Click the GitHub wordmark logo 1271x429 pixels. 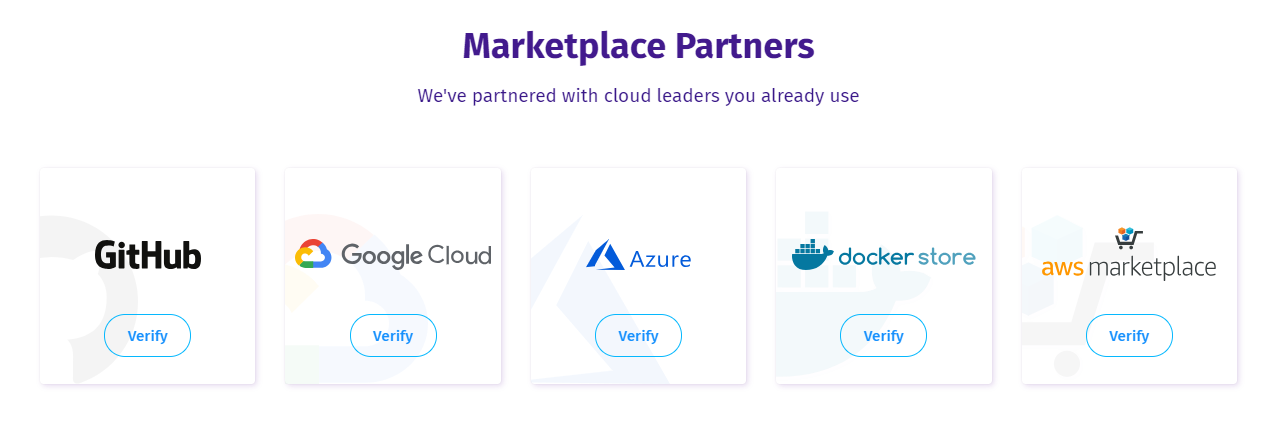(x=148, y=254)
